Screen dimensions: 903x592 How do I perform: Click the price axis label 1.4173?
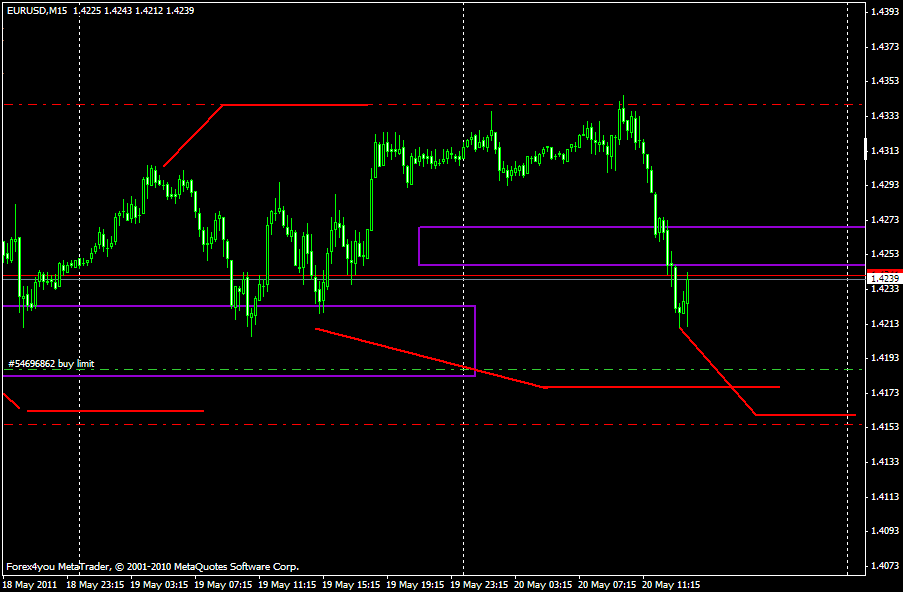(885, 393)
